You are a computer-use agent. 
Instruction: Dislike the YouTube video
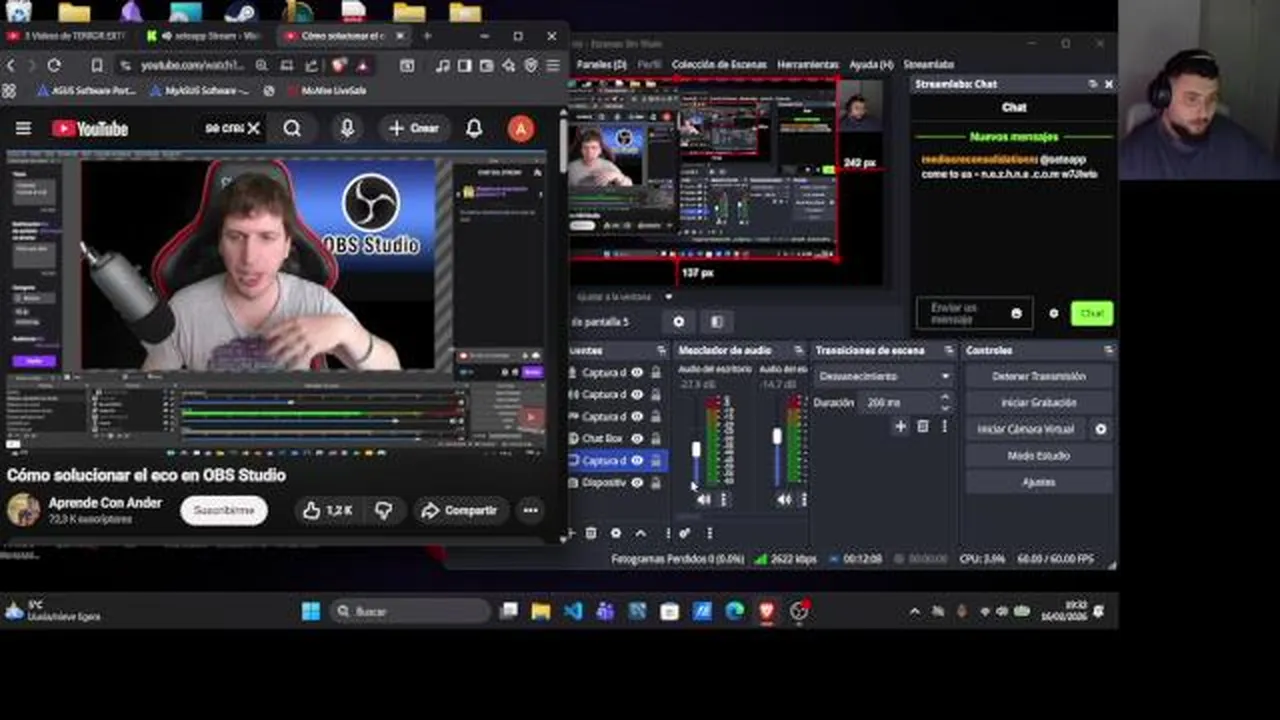(384, 510)
